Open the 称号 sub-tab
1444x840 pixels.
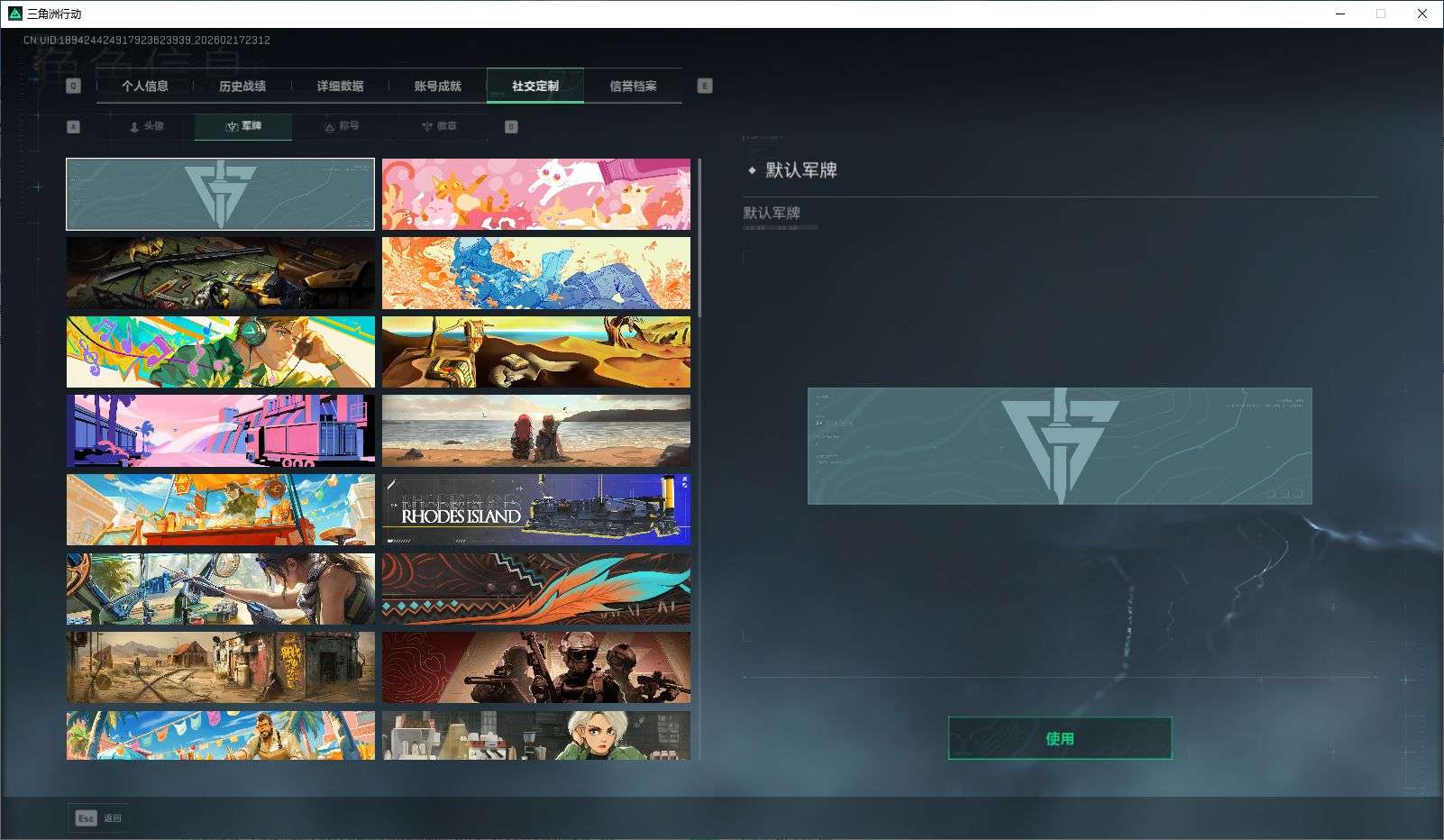point(342,127)
